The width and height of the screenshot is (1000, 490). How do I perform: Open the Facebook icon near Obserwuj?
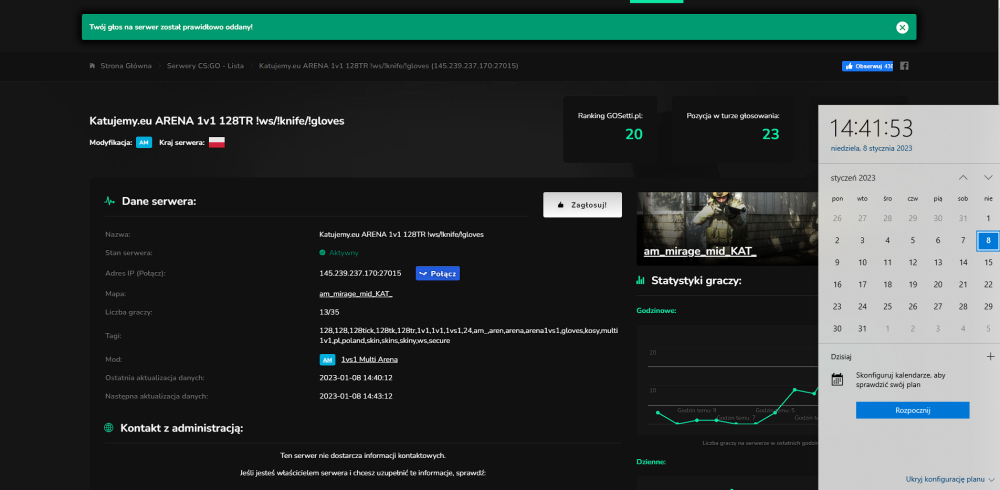point(904,66)
